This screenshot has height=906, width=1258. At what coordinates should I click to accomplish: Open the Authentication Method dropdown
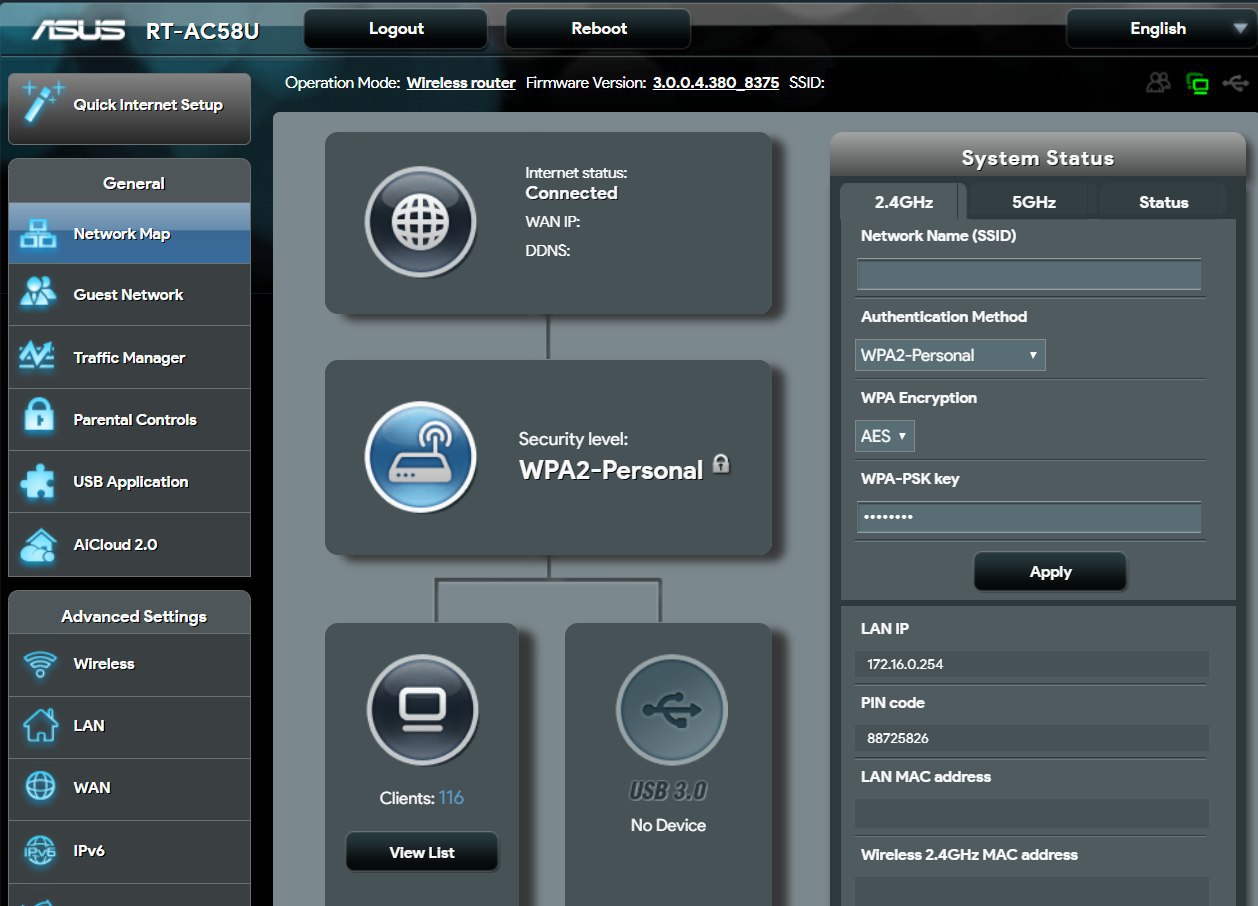tap(950, 355)
